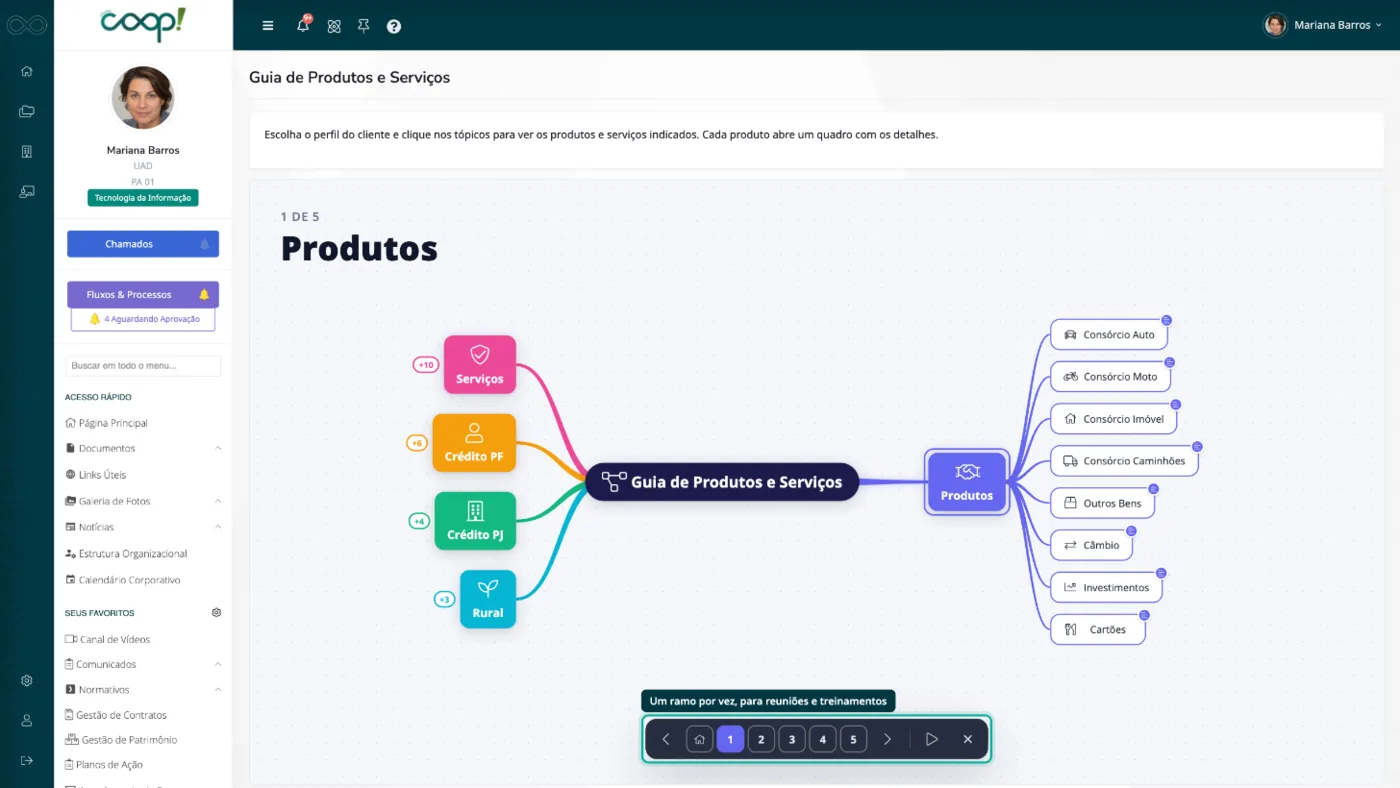
Task: Click the logout icon in left rail
Action: pos(27,760)
